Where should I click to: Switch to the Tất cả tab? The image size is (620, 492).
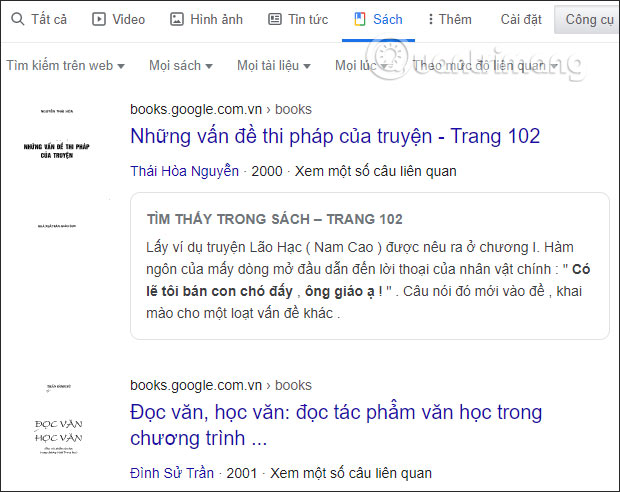pyautogui.click(x=49, y=19)
